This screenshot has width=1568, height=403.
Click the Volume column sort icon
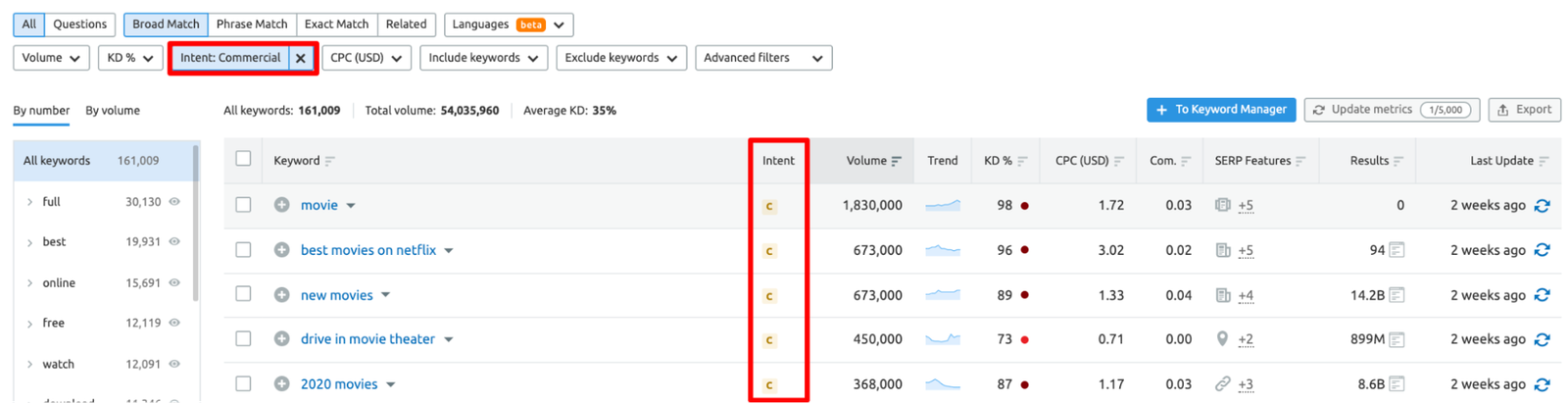pyautogui.click(x=896, y=161)
